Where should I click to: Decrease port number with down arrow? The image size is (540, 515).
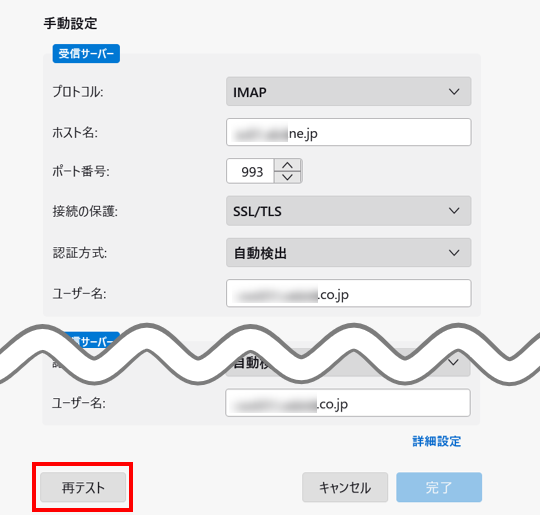pyautogui.click(x=288, y=177)
